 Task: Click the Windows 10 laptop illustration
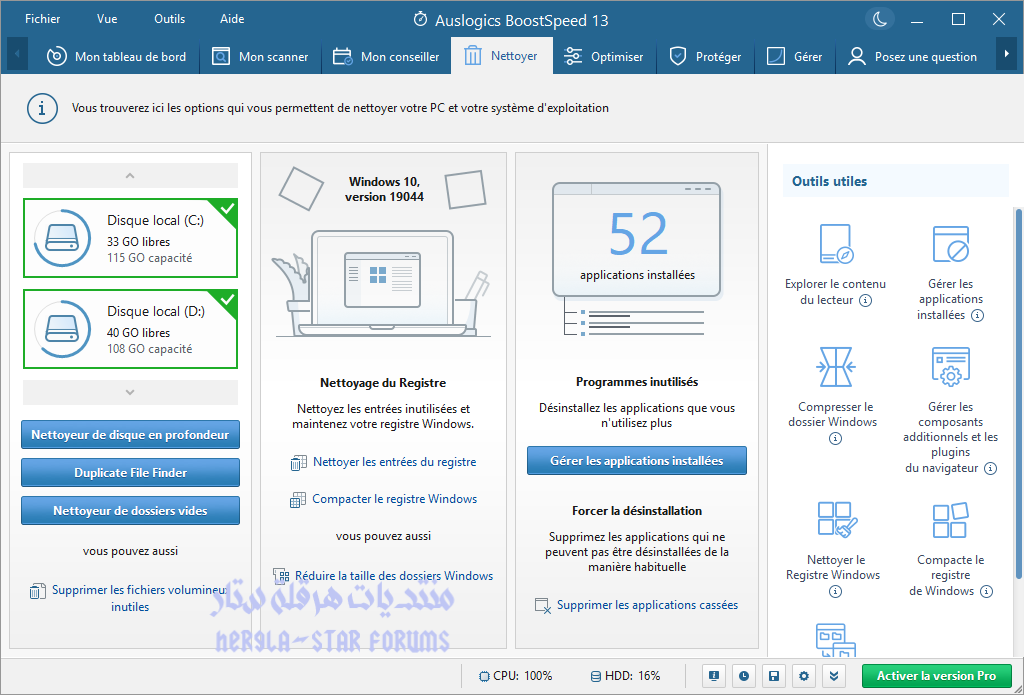tap(382, 282)
